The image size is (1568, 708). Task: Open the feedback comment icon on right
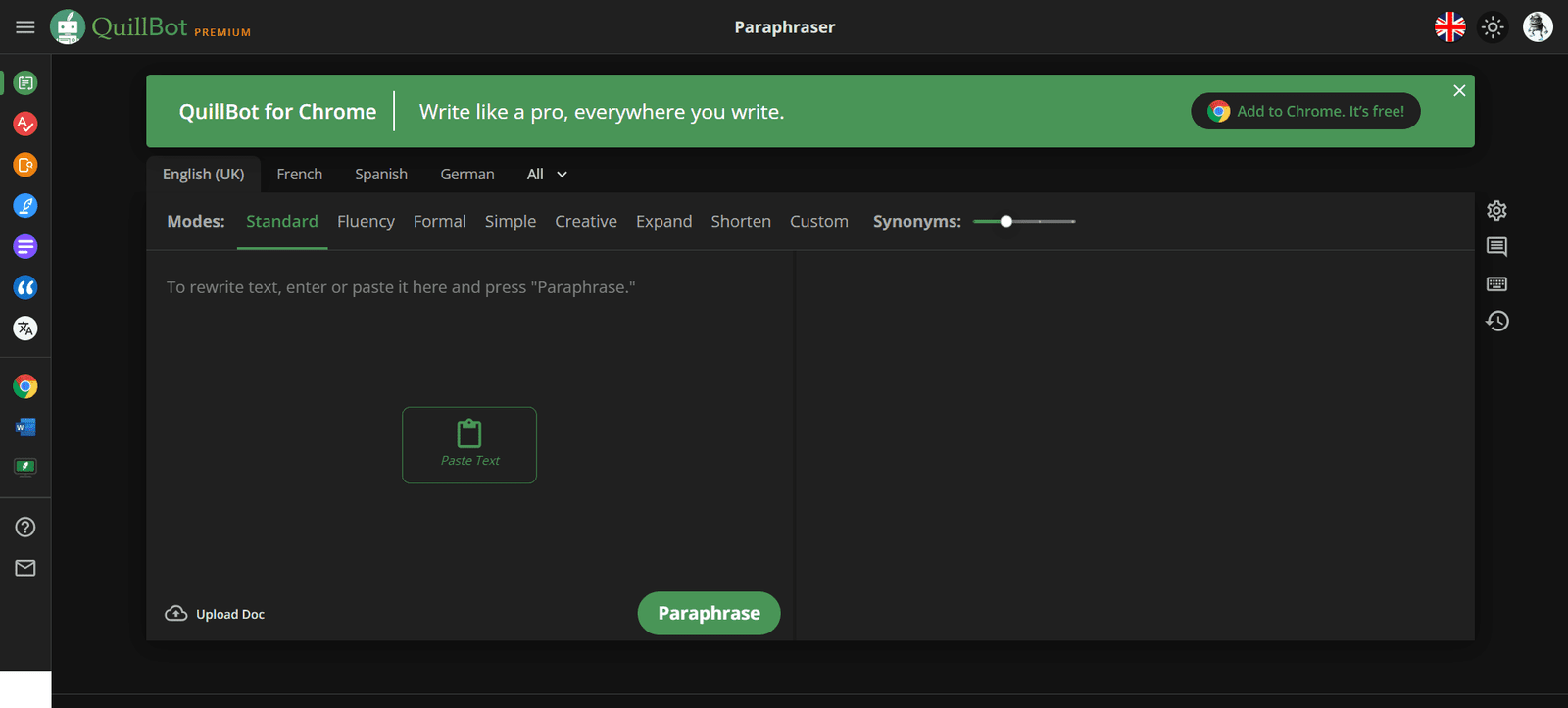tap(1496, 247)
